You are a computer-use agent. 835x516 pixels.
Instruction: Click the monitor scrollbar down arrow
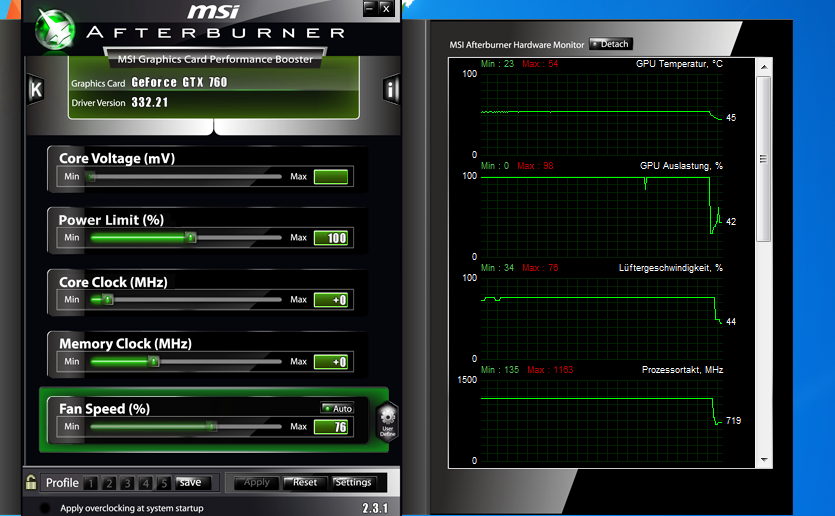point(764,460)
